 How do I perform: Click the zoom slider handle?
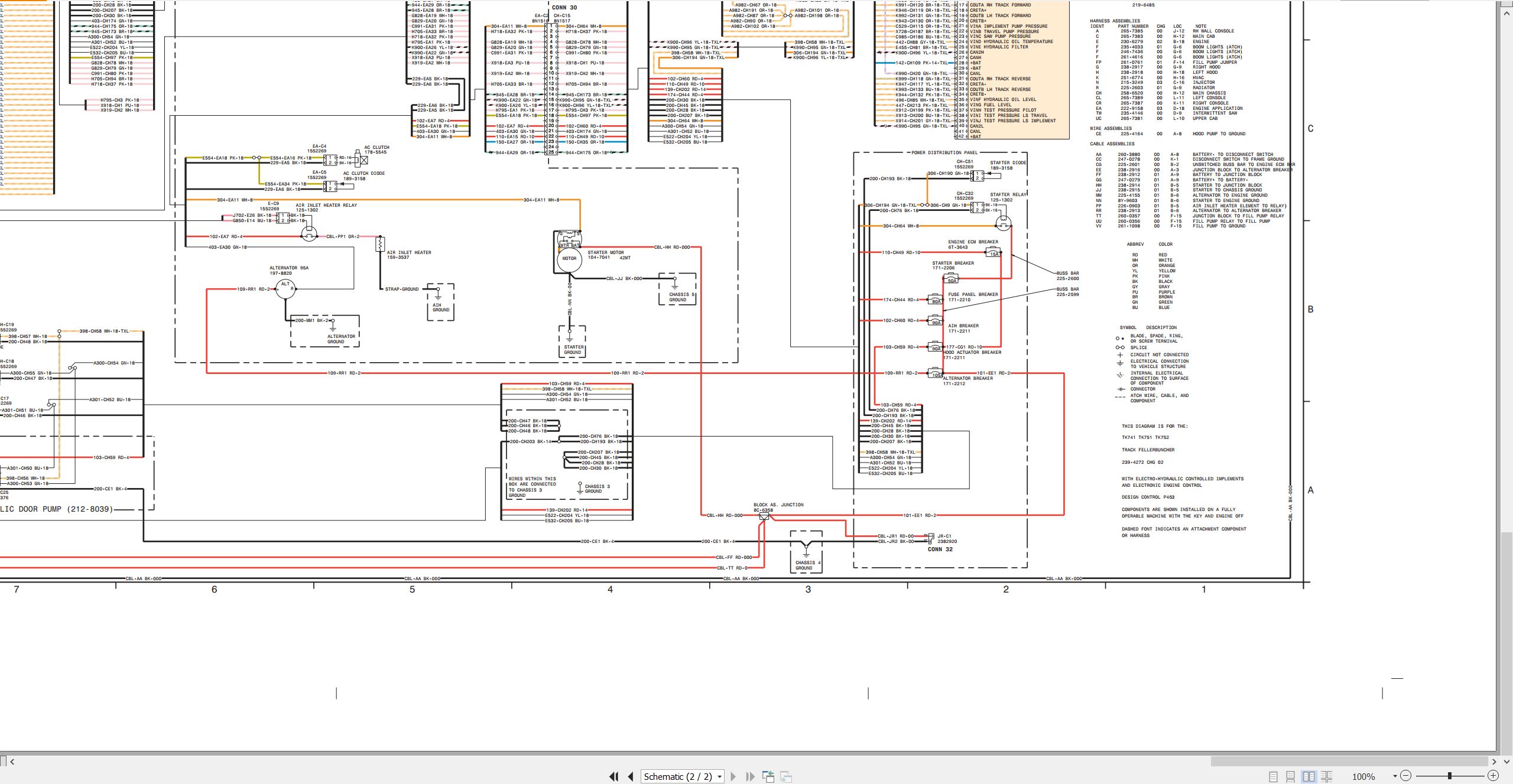point(1450,776)
